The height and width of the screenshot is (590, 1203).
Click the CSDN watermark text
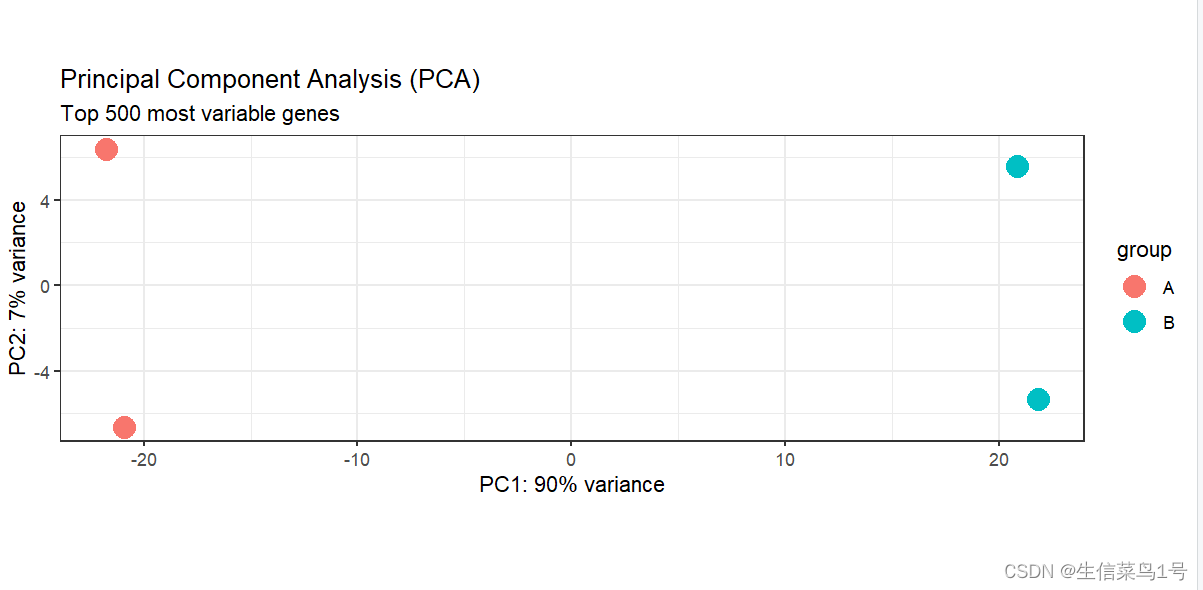coord(1095,571)
